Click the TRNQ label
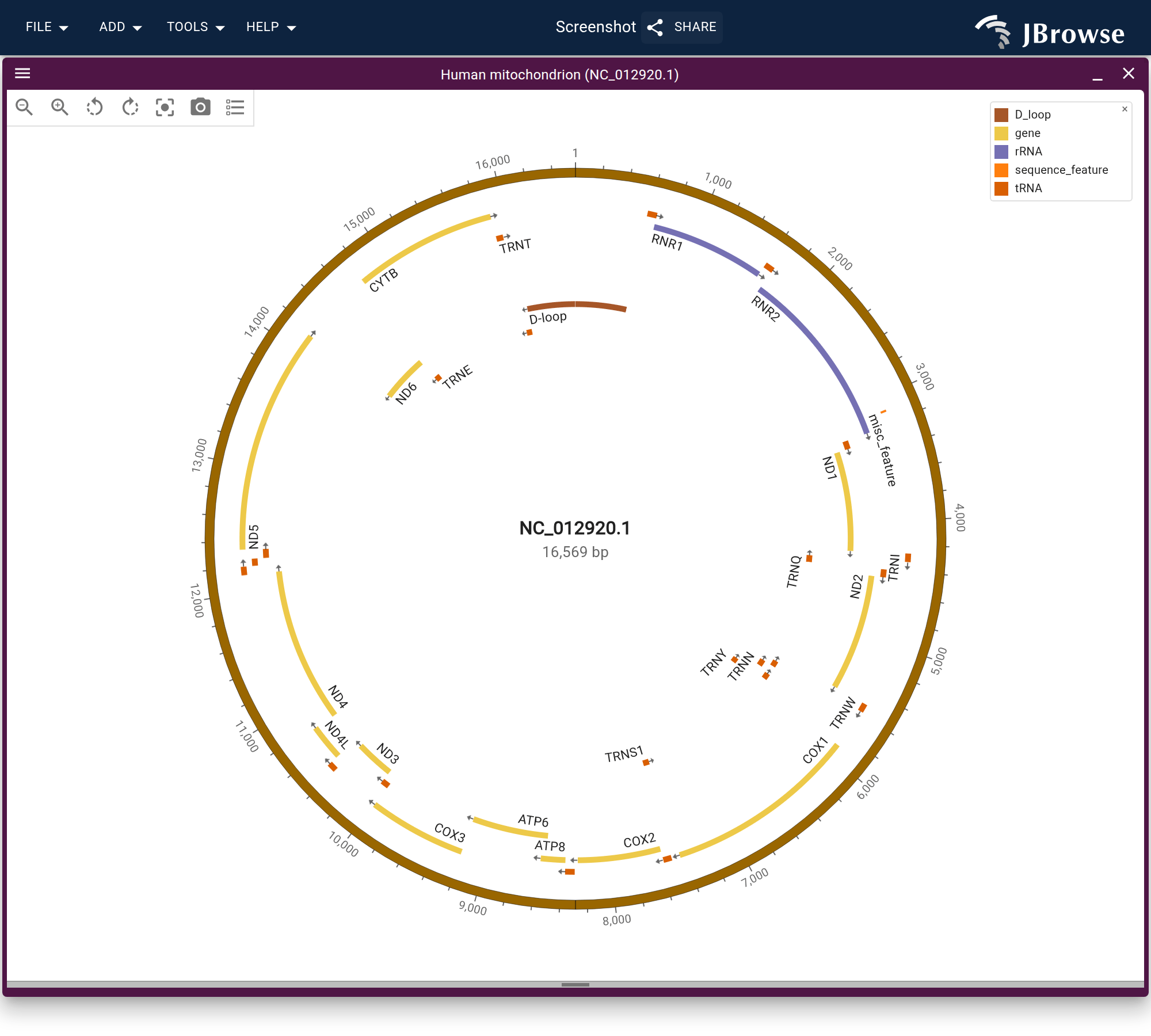Screen dimensions: 1151x1036 coord(794,572)
